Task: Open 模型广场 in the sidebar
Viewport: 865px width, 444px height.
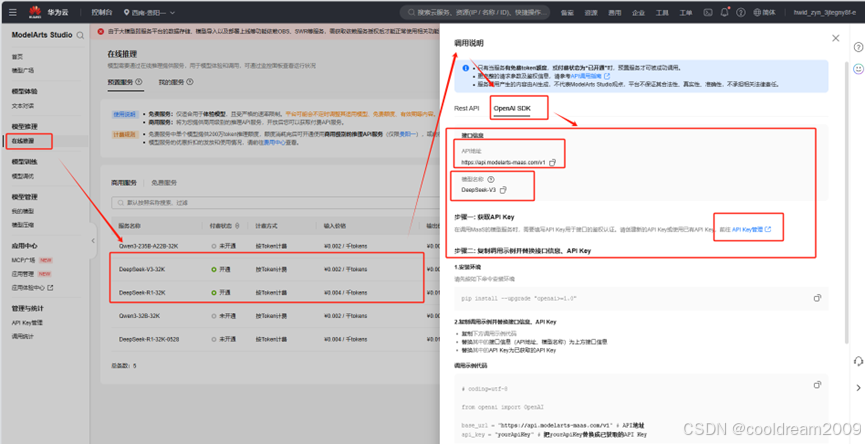Action: (x=23, y=71)
